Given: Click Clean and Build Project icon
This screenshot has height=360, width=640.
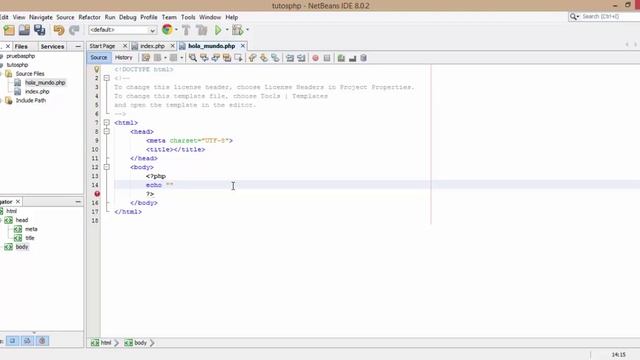Looking at the screenshot, I should (x=202, y=30).
